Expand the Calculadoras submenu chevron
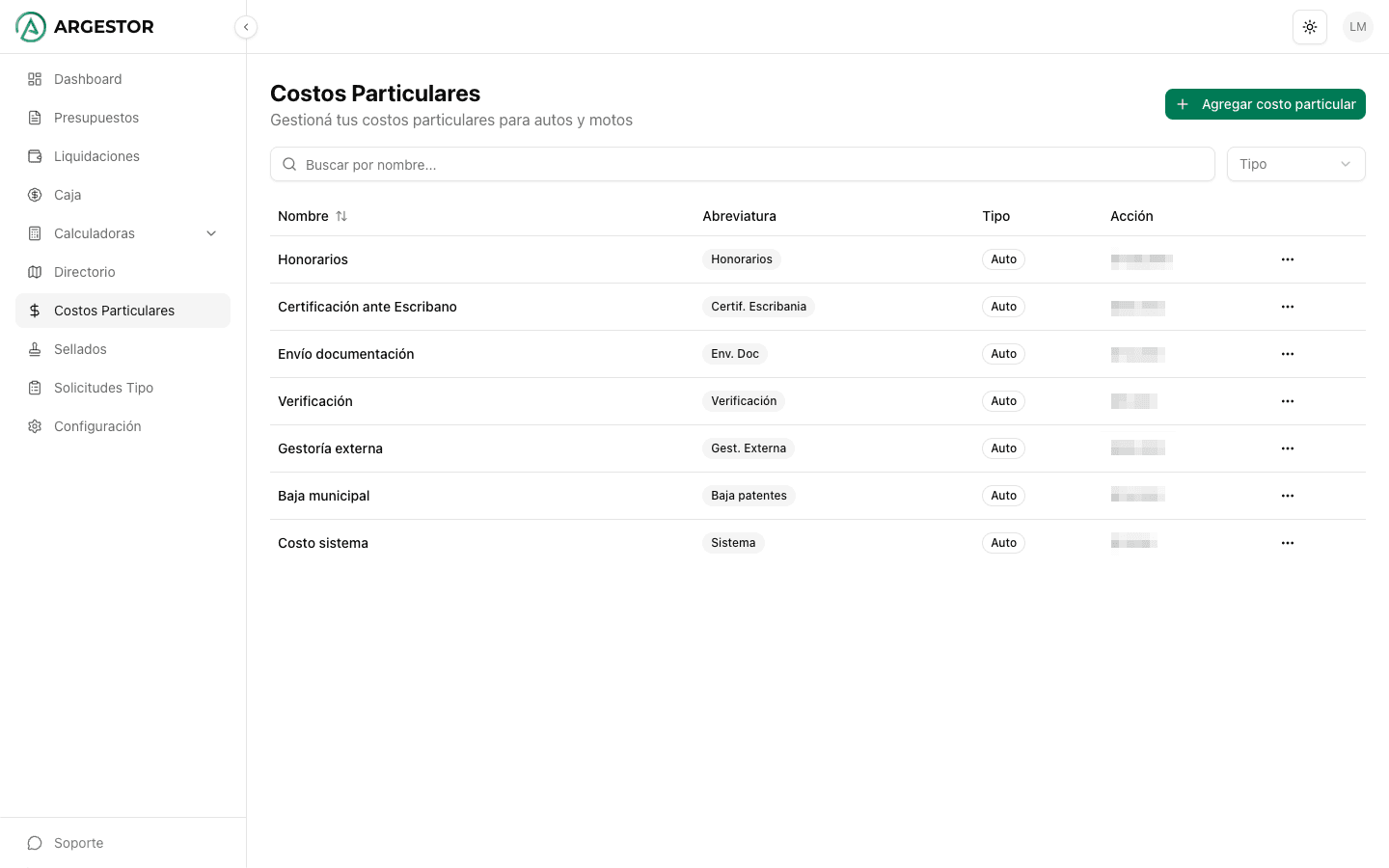Screen dimensions: 1389x868 point(211,233)
